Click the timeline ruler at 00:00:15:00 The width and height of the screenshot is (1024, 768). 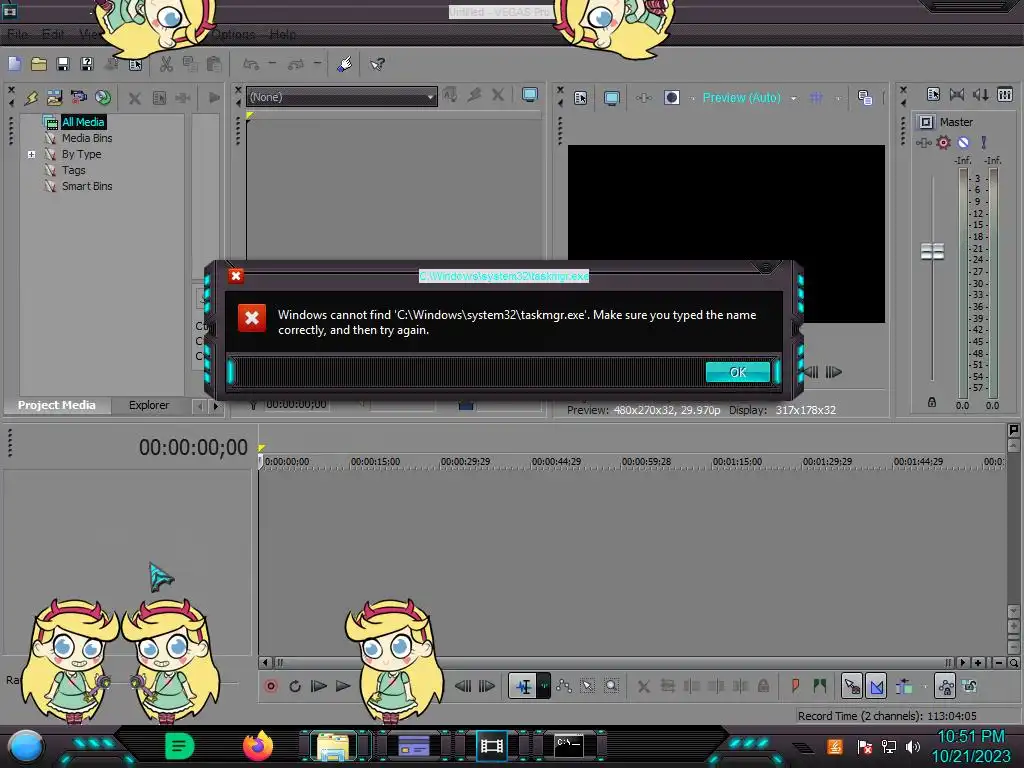(x=376, y=462)
